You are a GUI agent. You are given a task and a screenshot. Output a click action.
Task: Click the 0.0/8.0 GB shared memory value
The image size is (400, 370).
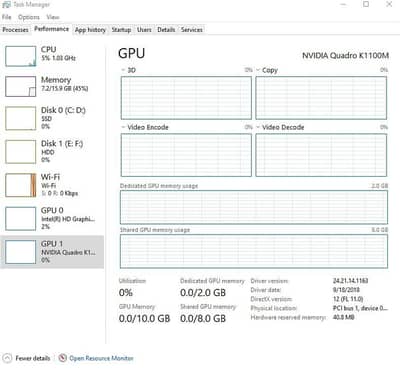click(x=203, y=318)
